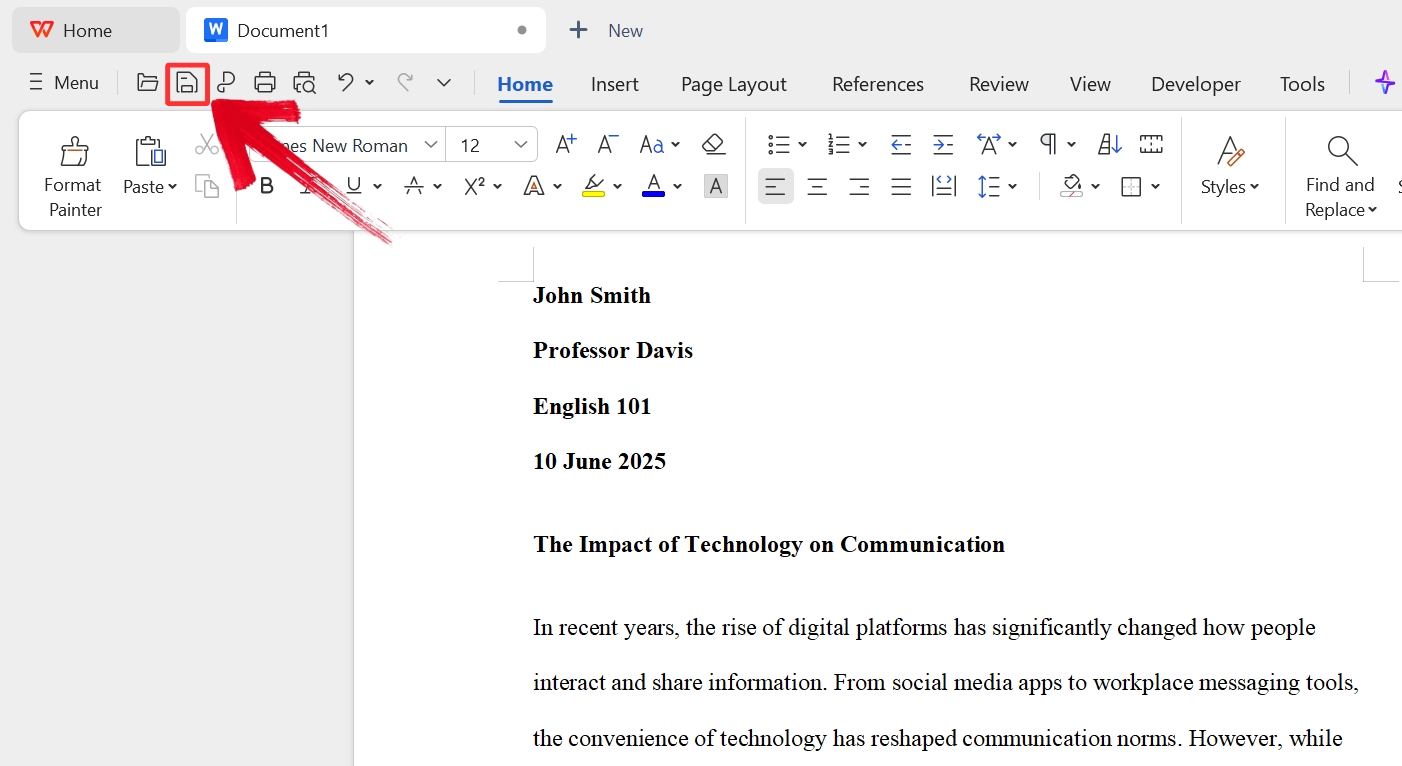Click the Save icon in quick access toolbar
Screen dimensions: 1402x766
point(187,83)
